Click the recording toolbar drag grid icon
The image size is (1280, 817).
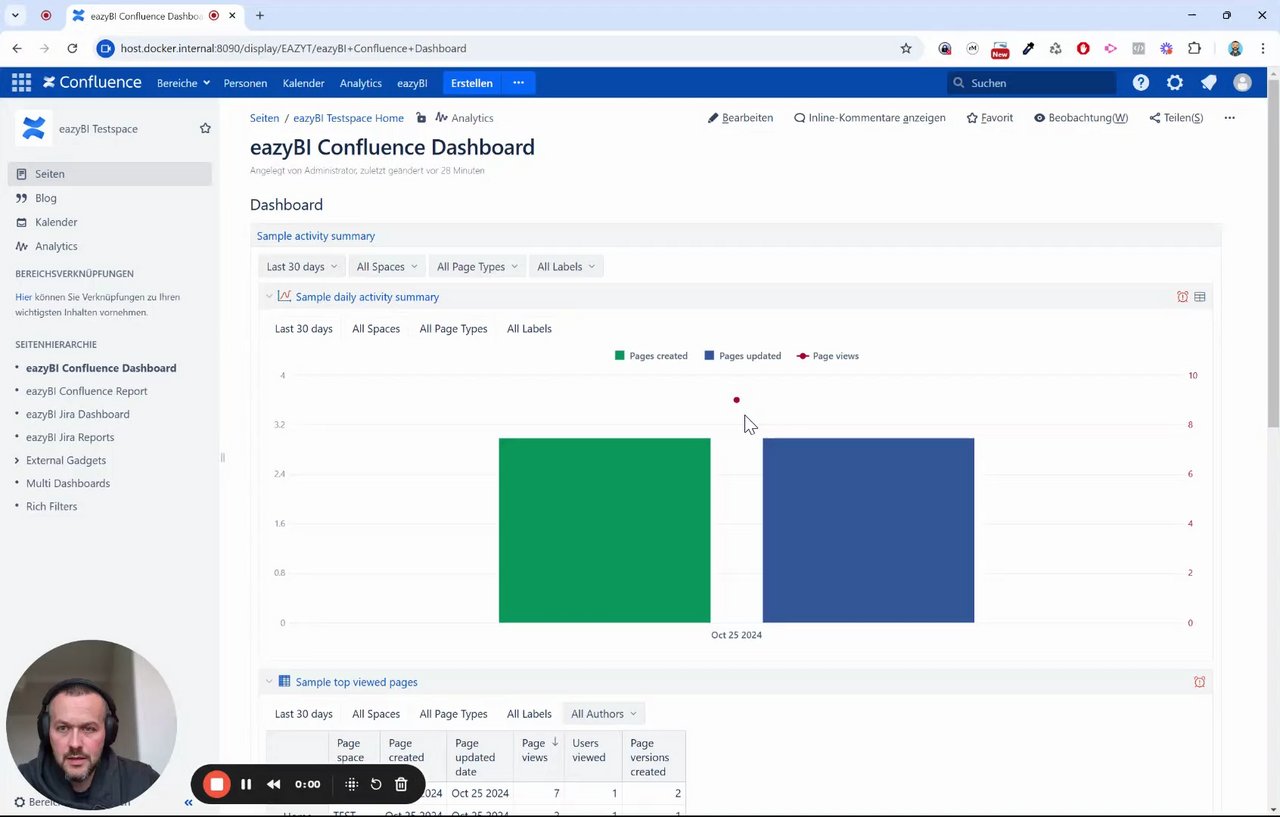point(351,784)
